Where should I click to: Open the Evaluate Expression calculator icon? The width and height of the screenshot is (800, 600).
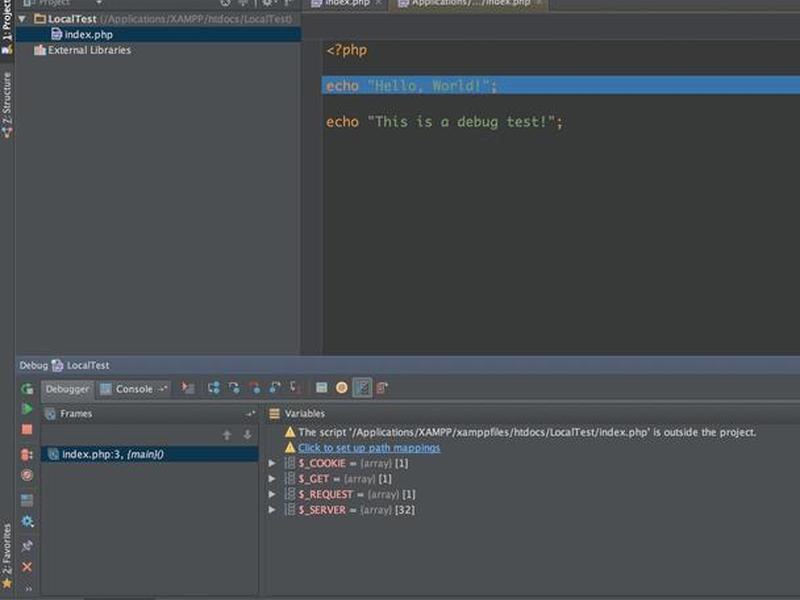tap(321, 388)
